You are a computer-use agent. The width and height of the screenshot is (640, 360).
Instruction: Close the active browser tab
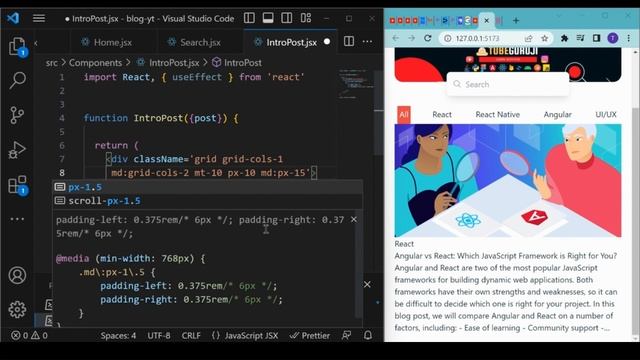pyautogui.click(x=487, y=20)
